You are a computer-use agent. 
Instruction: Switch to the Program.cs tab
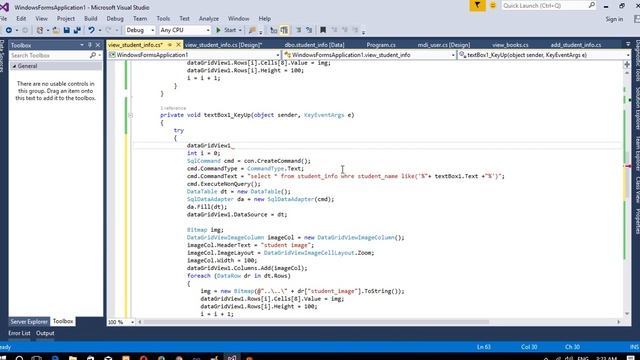(381, 45)
